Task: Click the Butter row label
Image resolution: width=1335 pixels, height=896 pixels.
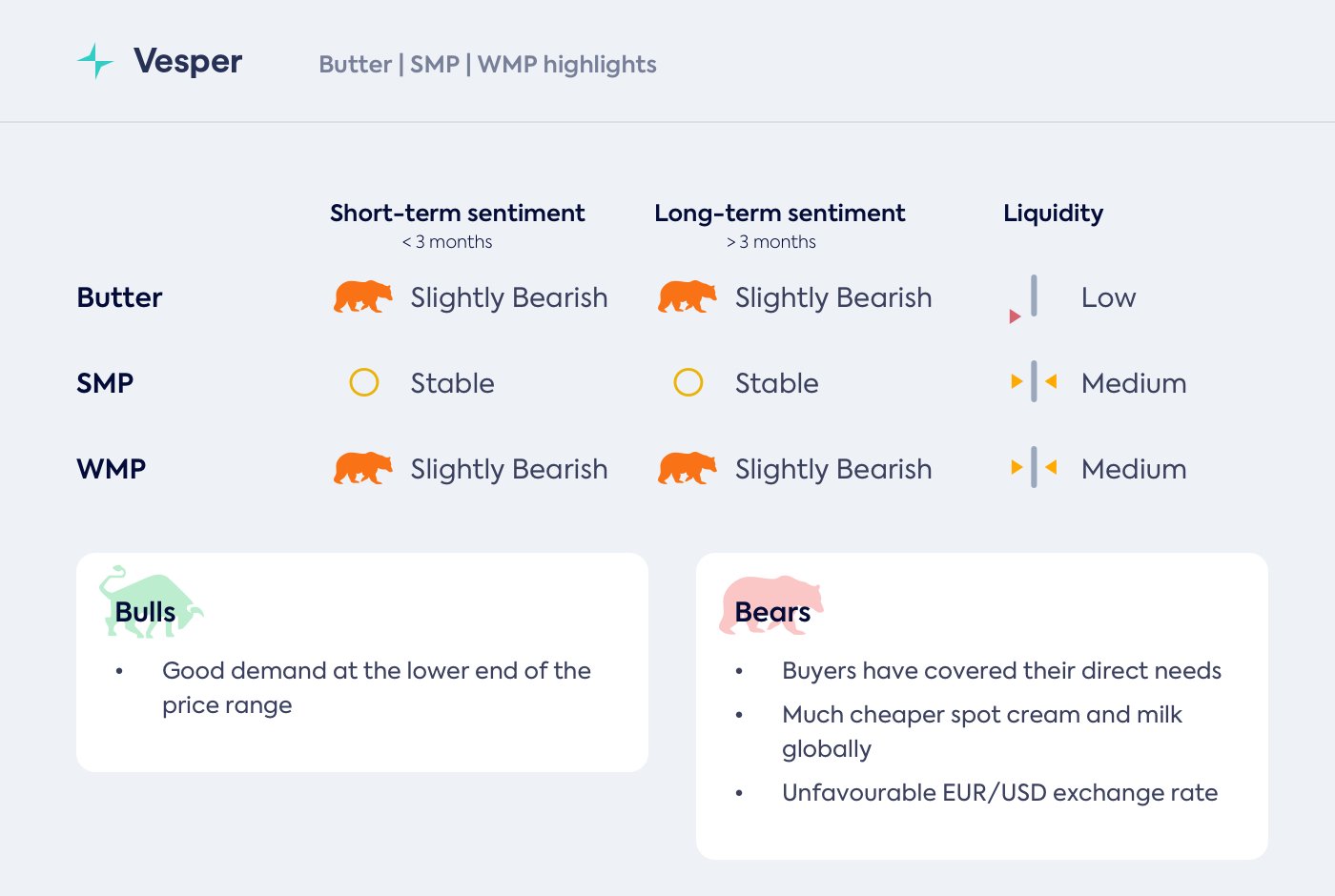Action: click(x=119, y=297)
